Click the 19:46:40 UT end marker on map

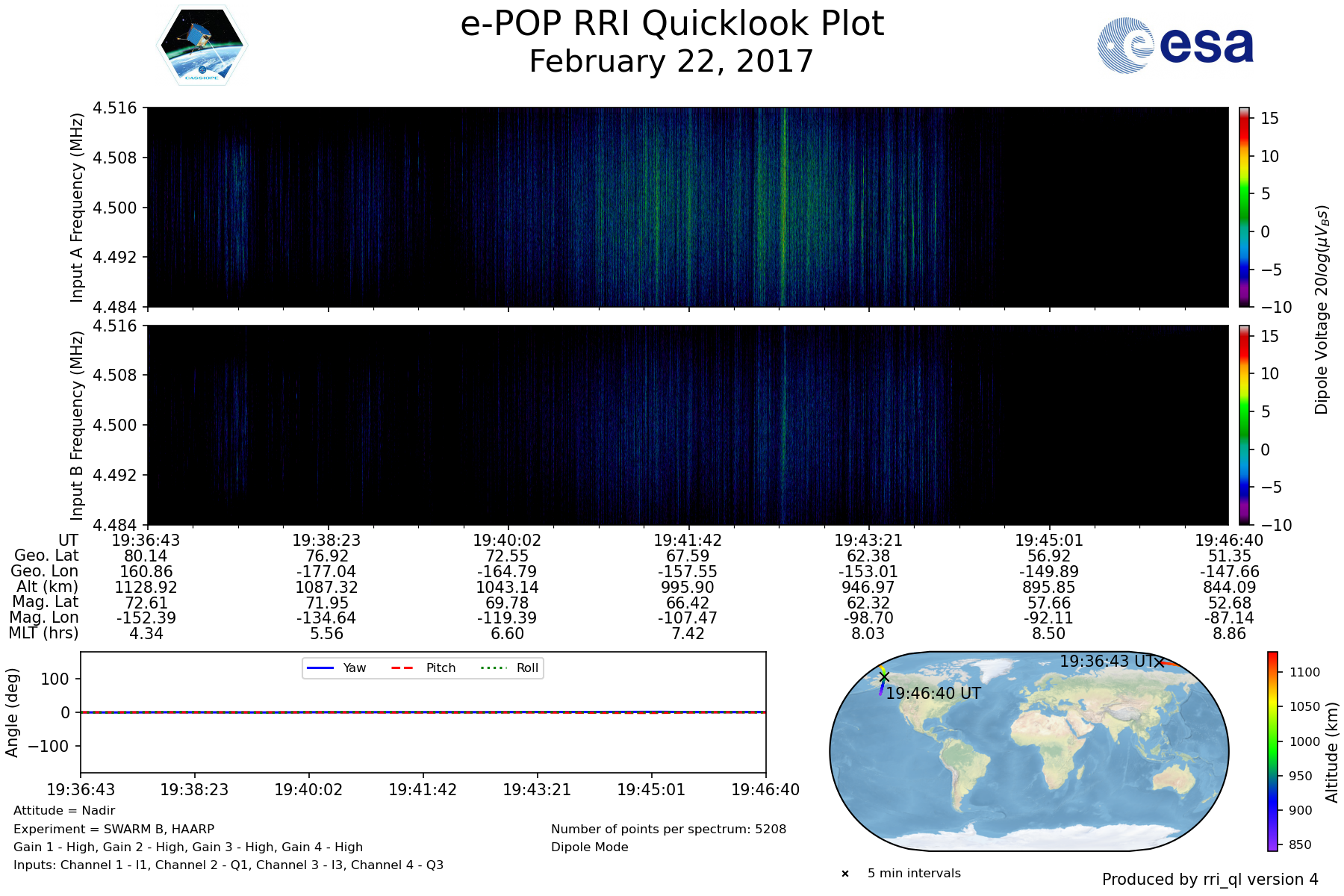tap(884, 676)
